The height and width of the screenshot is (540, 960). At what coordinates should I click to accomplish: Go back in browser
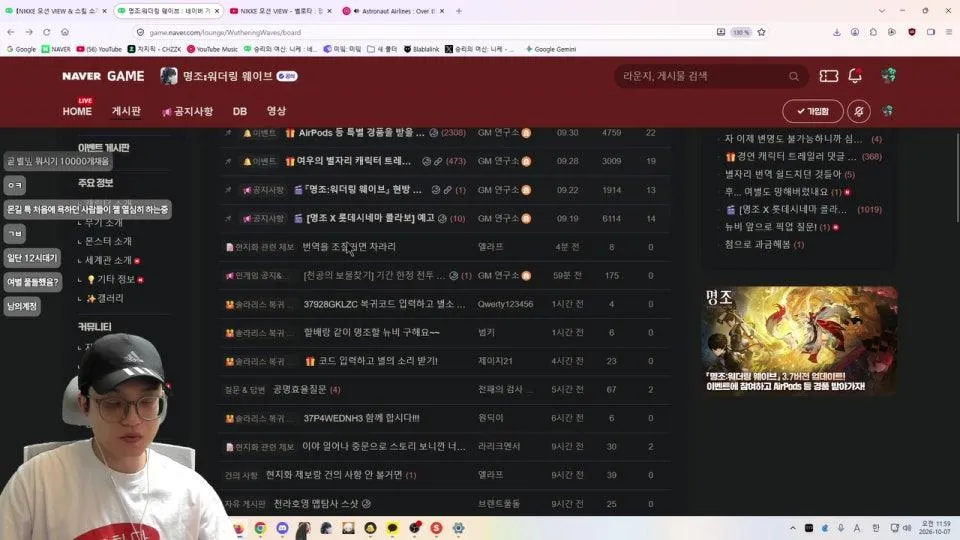pyautogui.click(x=11, y=32)
